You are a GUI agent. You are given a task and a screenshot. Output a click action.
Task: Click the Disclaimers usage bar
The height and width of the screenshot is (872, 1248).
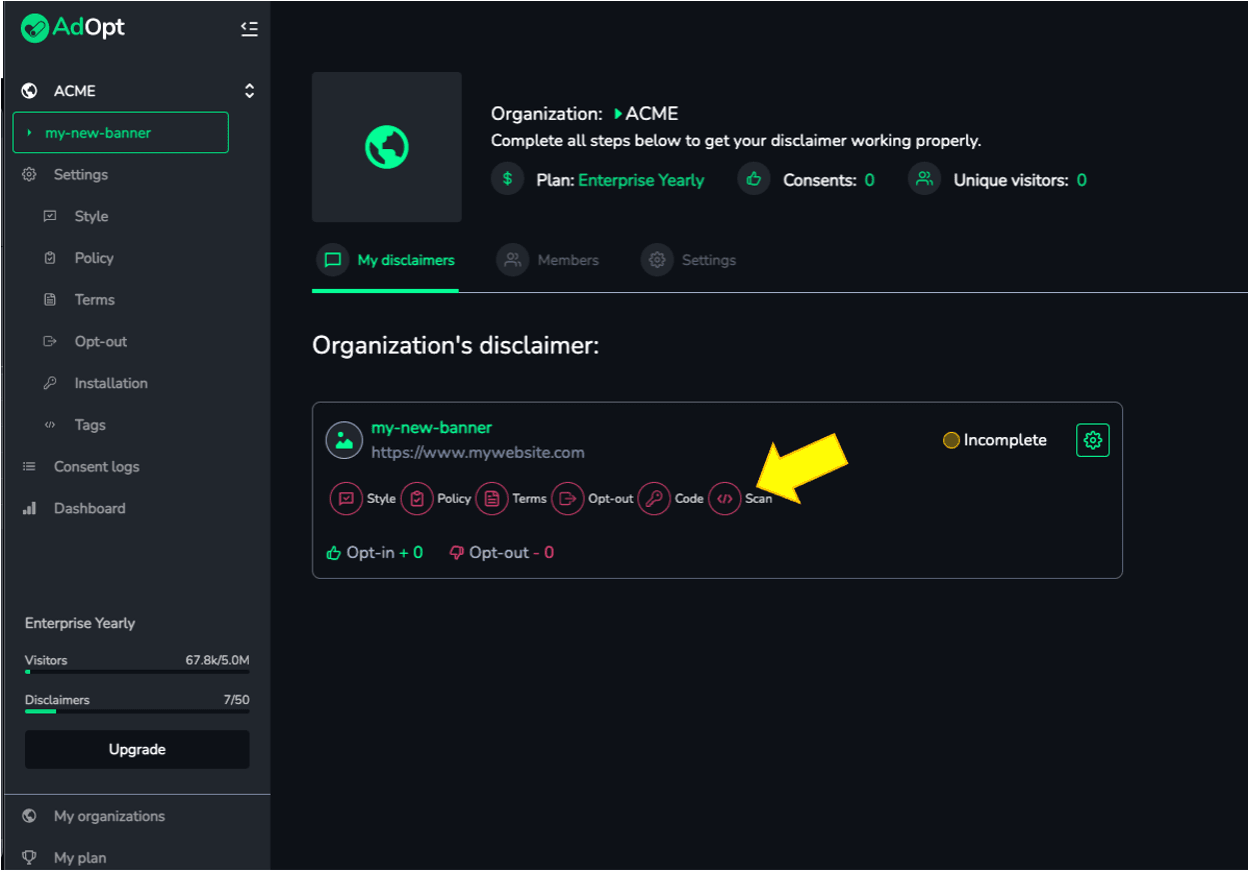pyautogui.click(x=137, y=712)
